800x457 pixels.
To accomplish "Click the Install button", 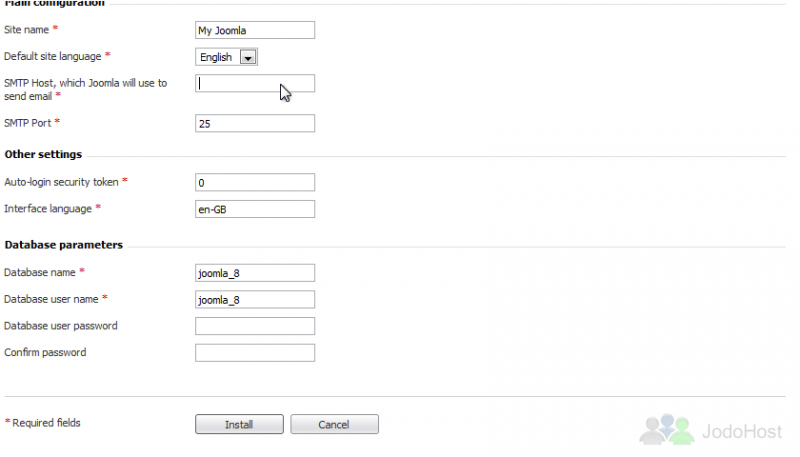I will [x=239, y=424].
